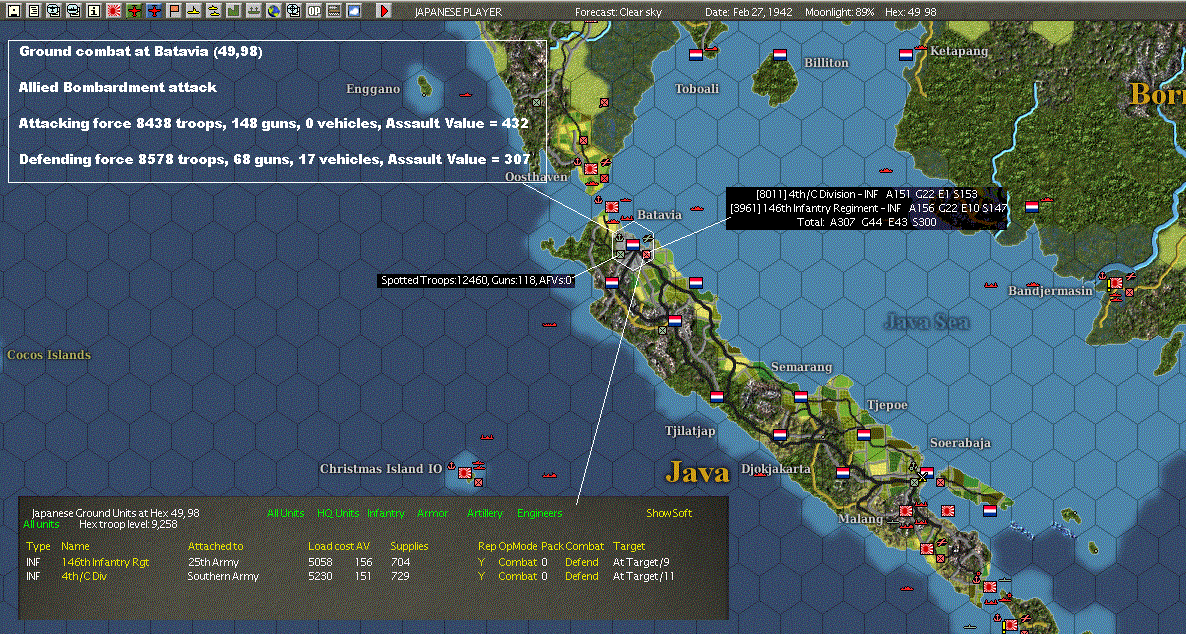The width and height of the screenshot is (1186, 634).
Task: Toggle Defend stance for 4th/C Div
Action: 582,576
